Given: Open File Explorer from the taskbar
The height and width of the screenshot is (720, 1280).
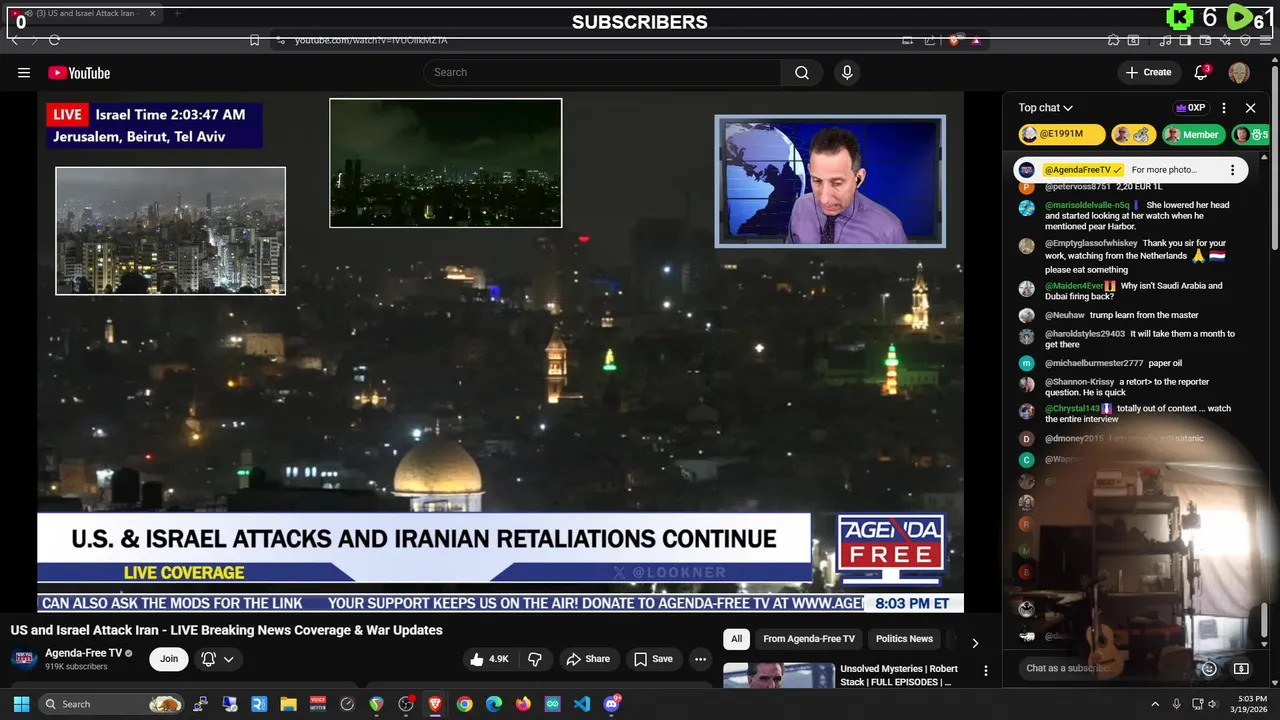Looking at the screenshot, I should [x=288, y=704].
